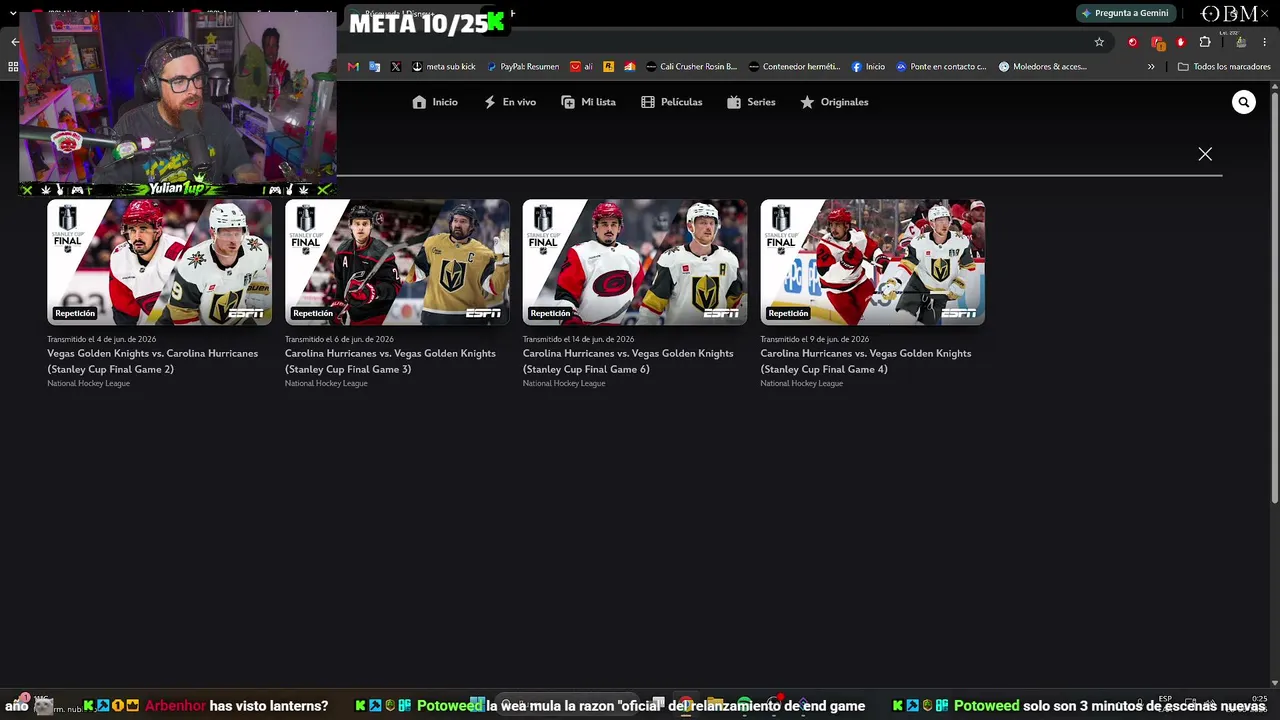Click the multicolored bookmark icon left of Cali Crusher
Image resolution: width=1280 pixels, height=720 pixels.
coord(630,67)
